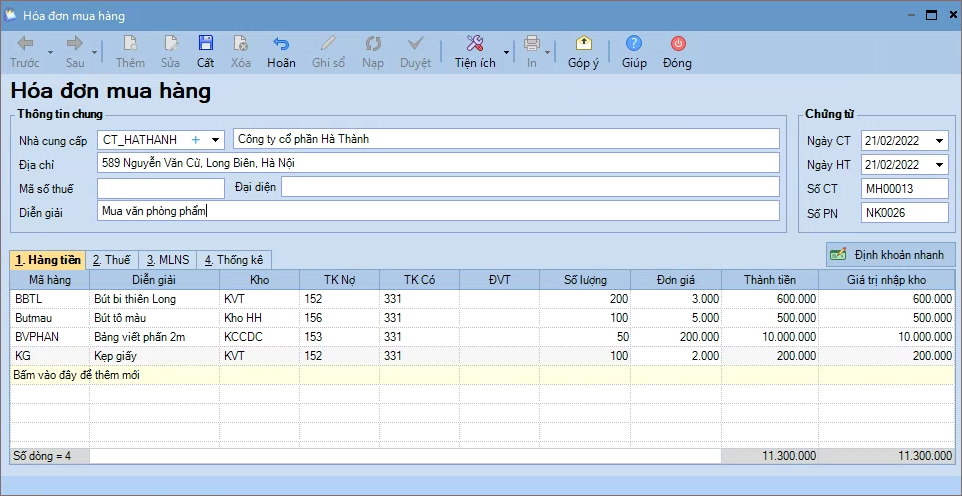962x496 pixels.
Task: Select the BBTL item code cell
Action: (50, 299)
